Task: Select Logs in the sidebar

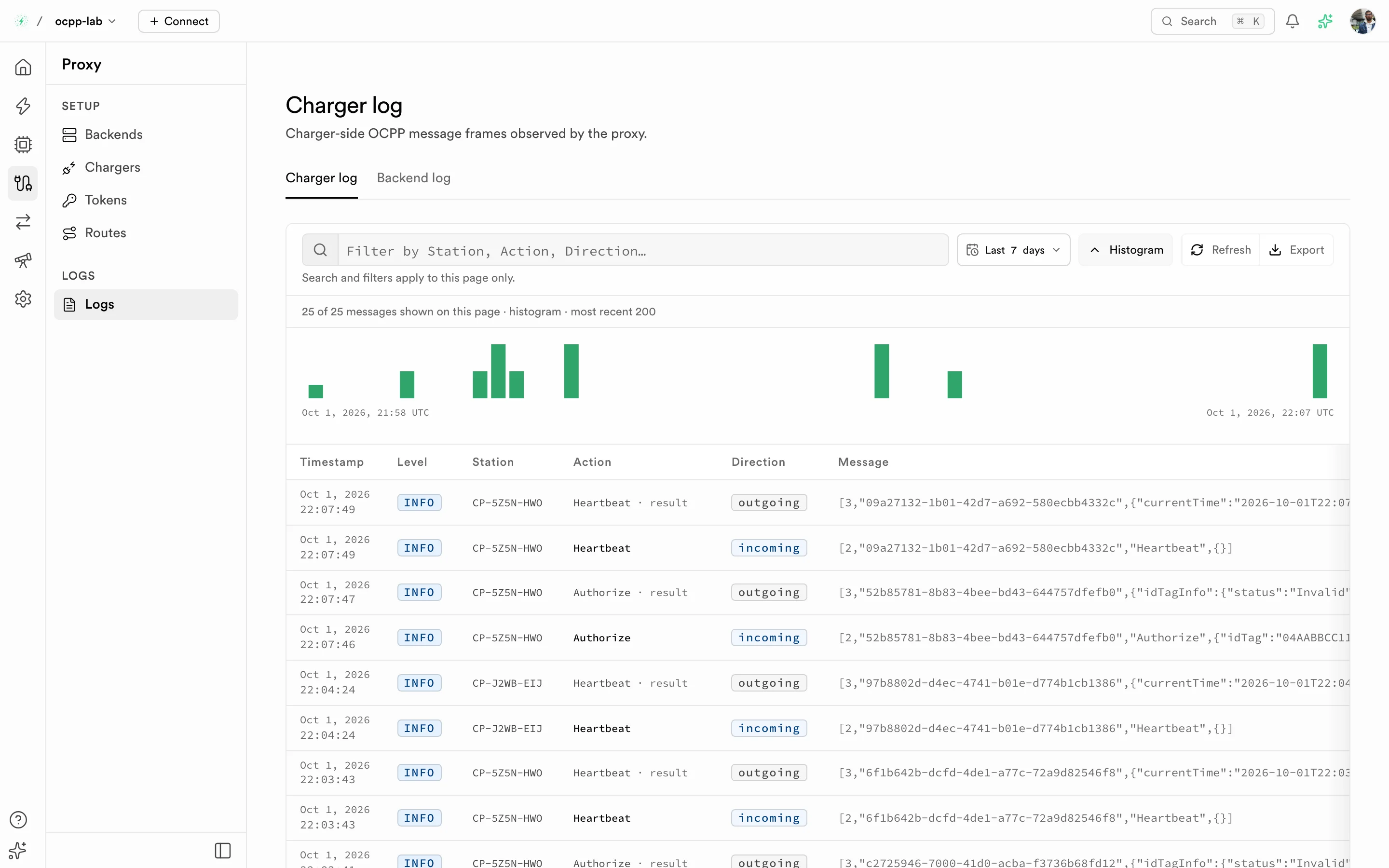Action: (x=146, y=304)
